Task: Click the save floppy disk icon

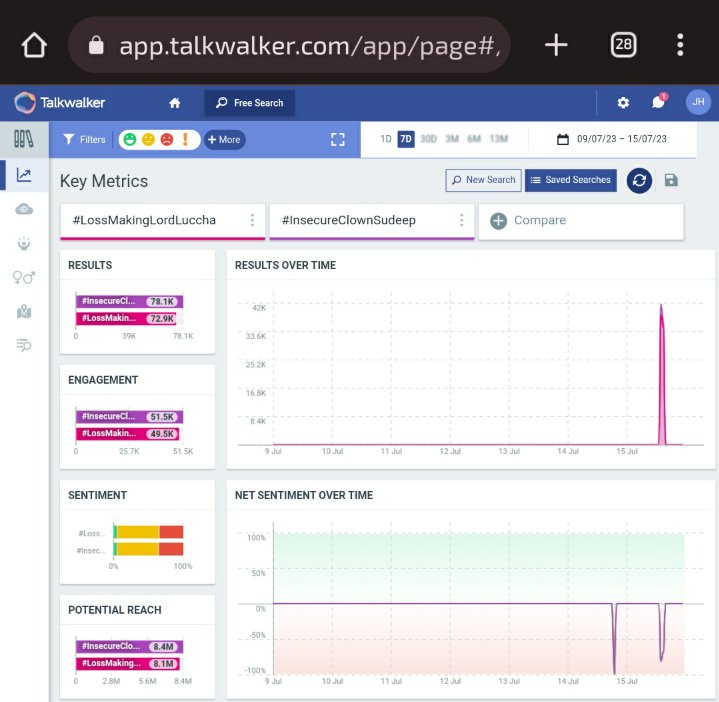Action: tap(671, 180)
